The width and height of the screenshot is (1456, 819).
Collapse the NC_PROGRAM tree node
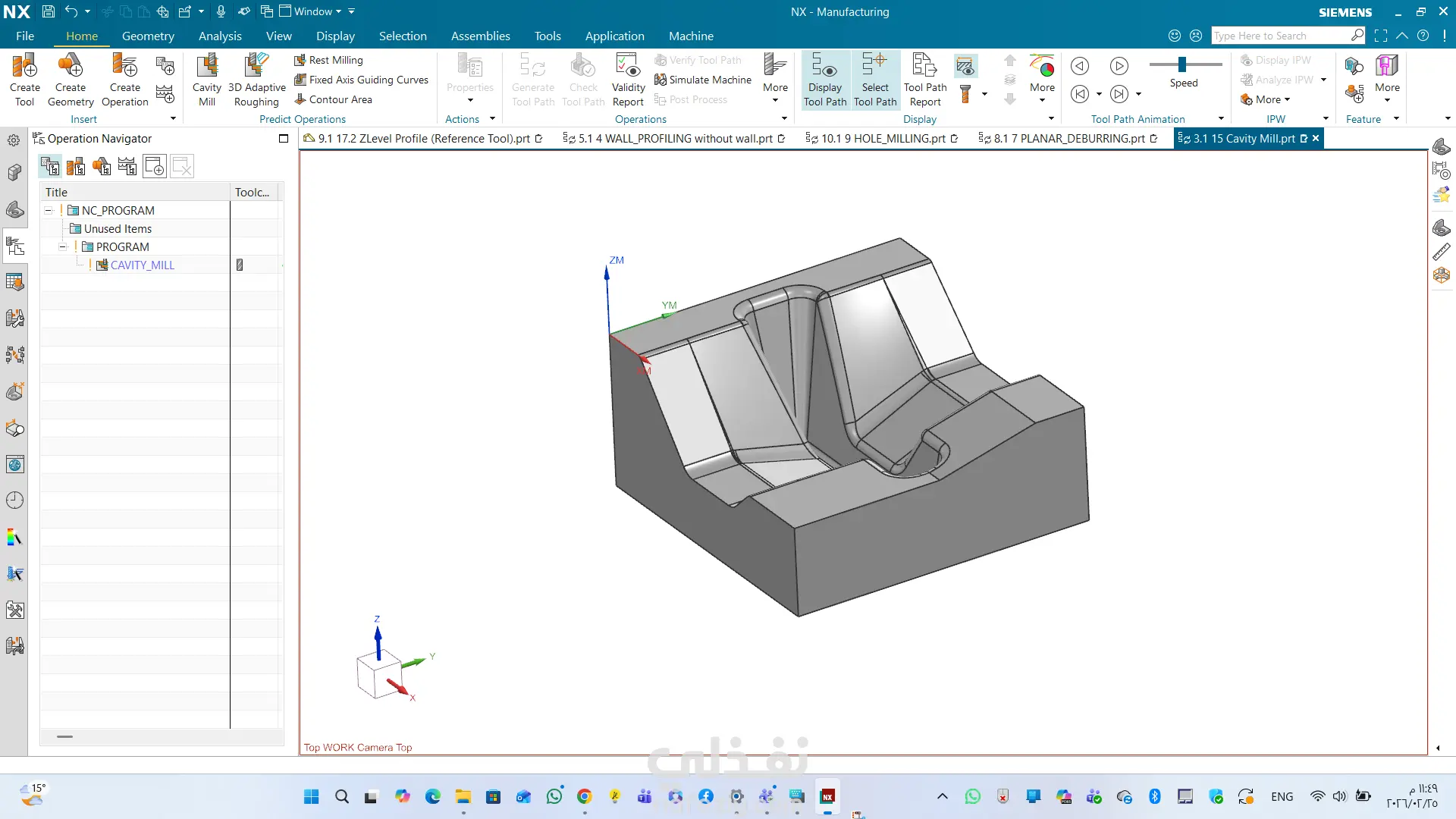[49, 211]
